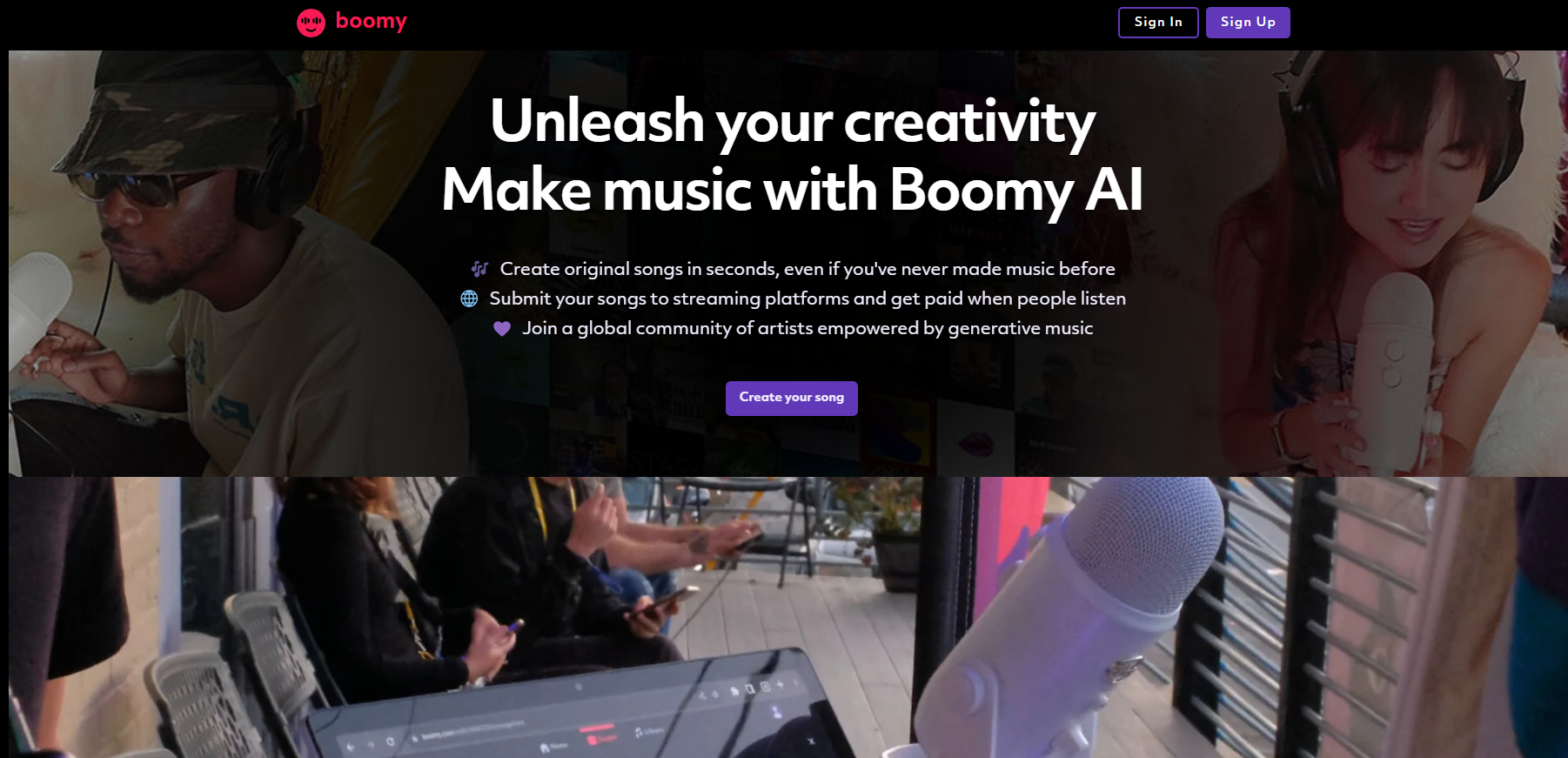Viewport: 1568px width, 758px height.
Task: Start with the Create your song button
Action: click(792, 398)
